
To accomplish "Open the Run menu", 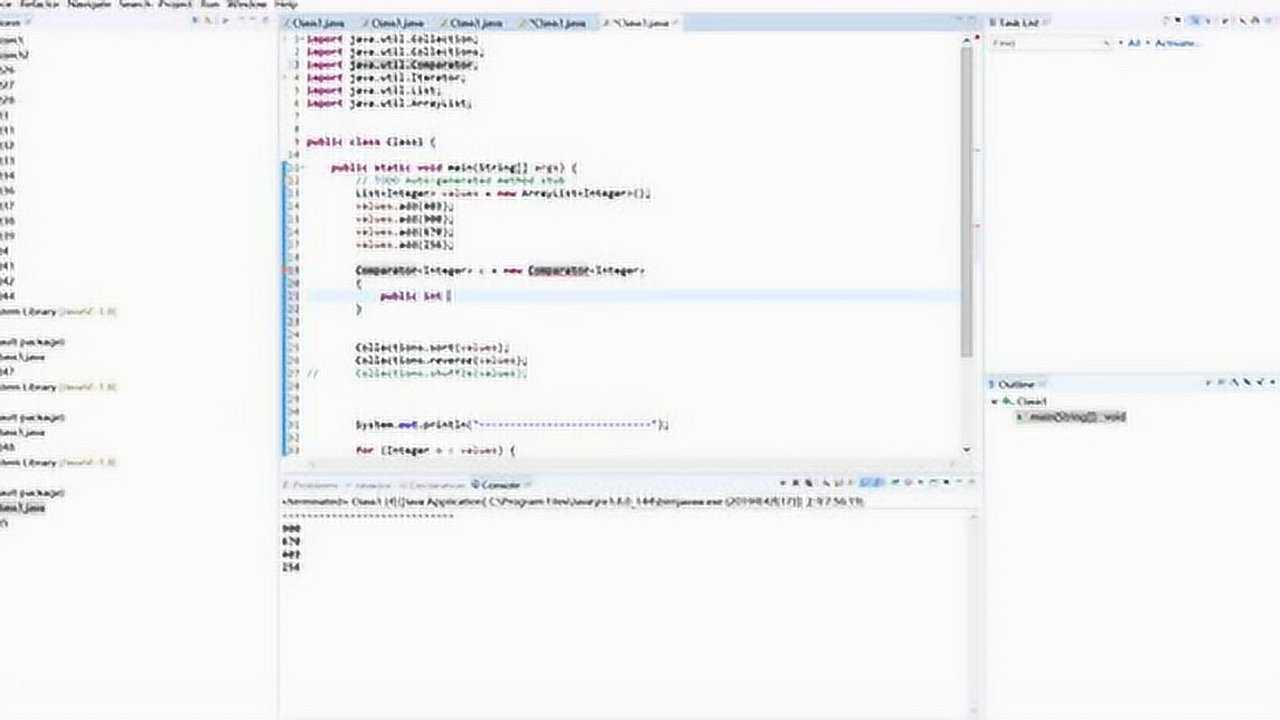I will 210,5.
